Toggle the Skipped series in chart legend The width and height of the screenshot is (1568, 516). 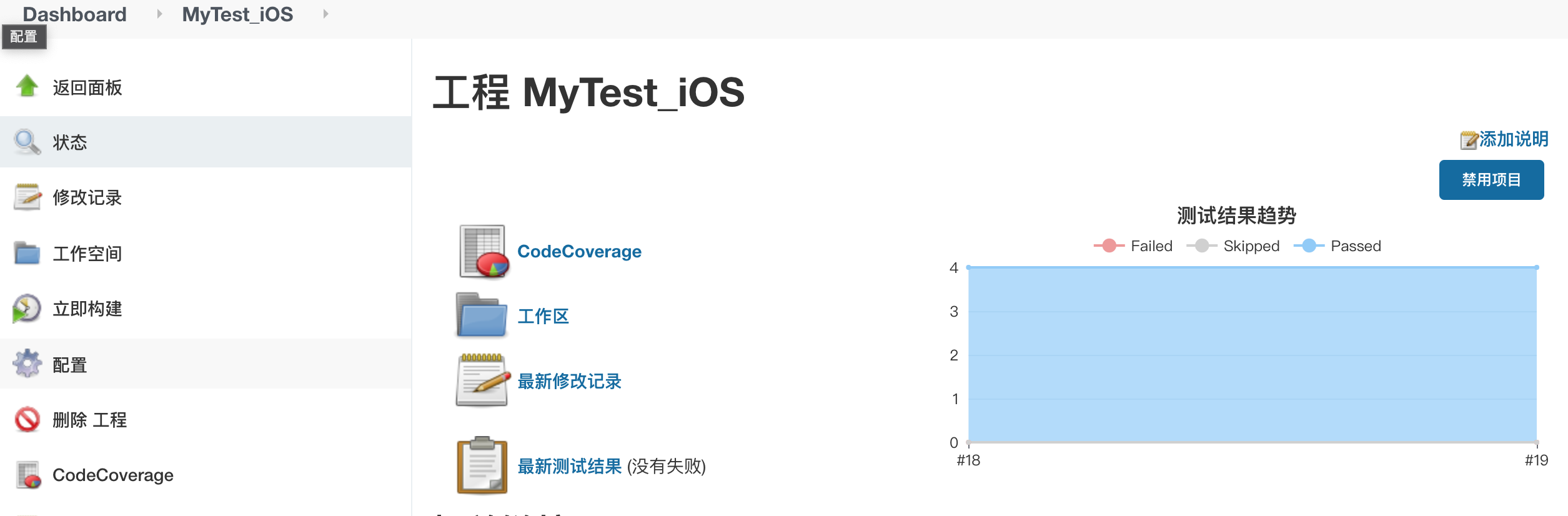click(1233, 246)
